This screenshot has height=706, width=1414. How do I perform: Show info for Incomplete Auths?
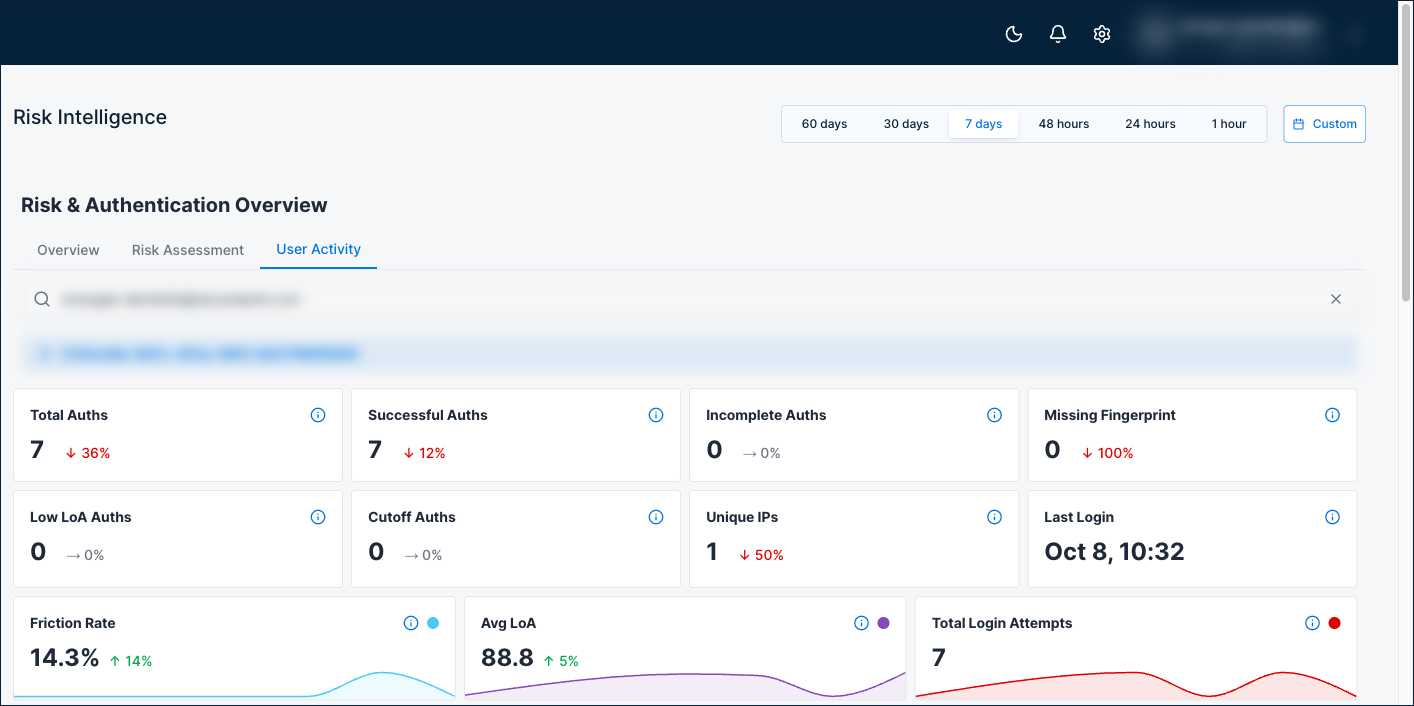(x=994, y=415)
